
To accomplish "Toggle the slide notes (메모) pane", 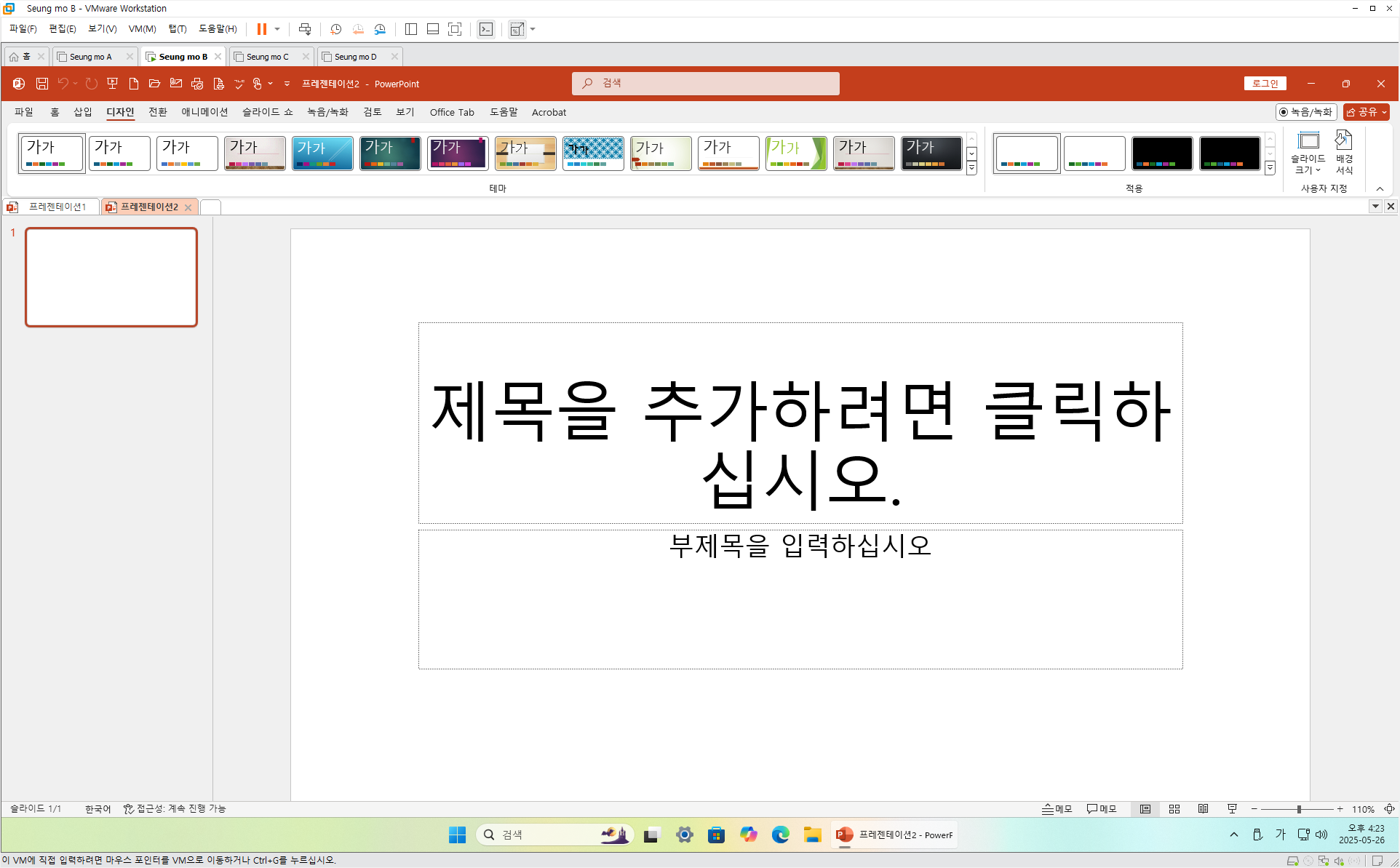I will pos(1057,809).
